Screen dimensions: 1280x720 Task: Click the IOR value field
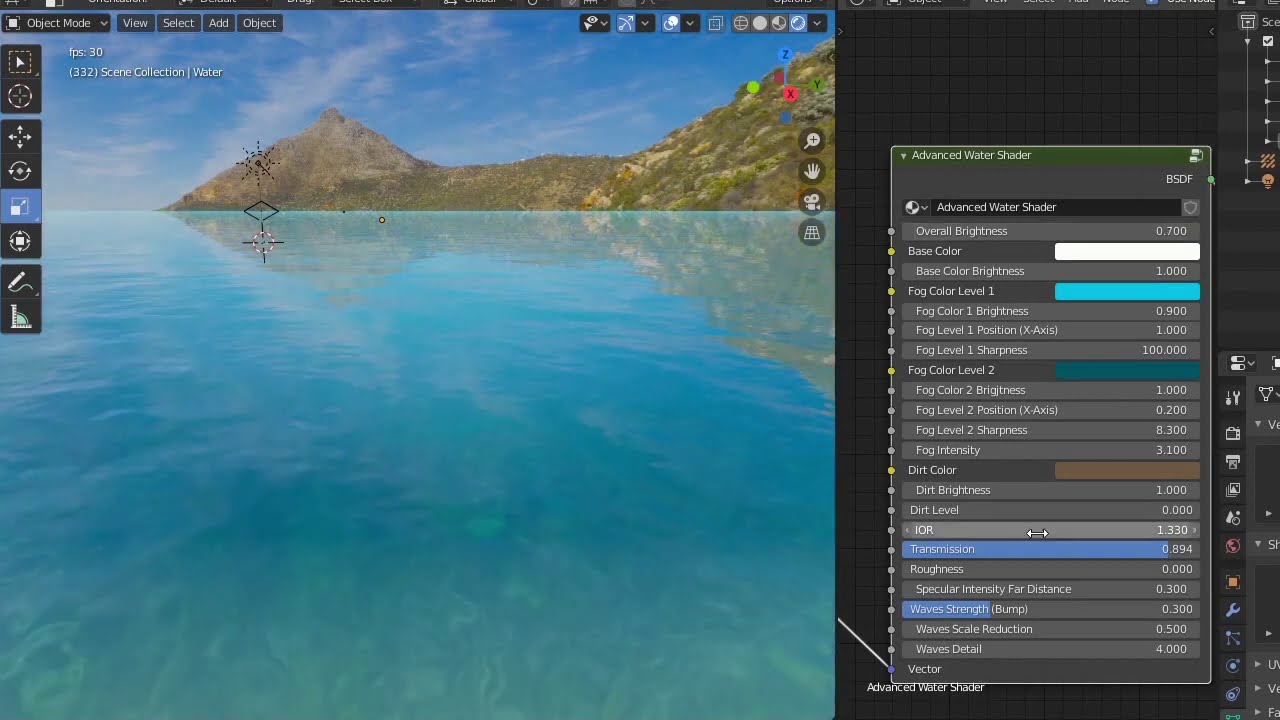1051,530
